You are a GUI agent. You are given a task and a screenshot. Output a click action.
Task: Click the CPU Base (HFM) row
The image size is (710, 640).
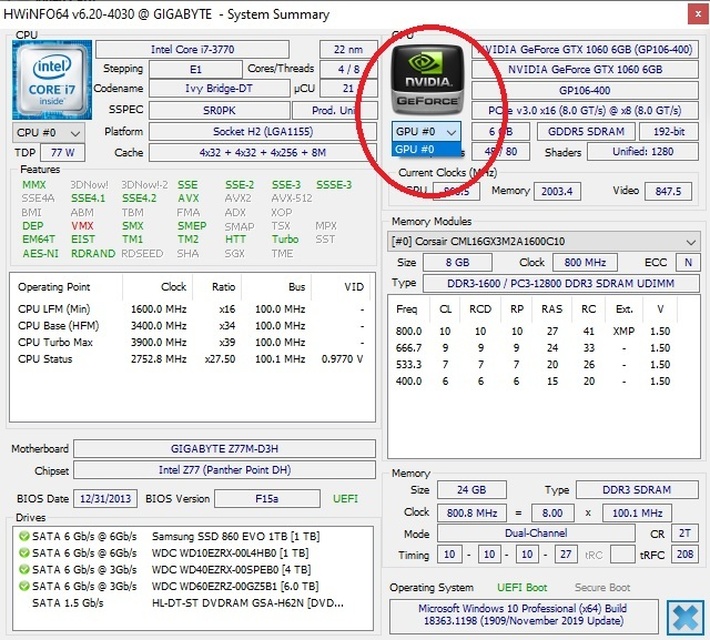click(x=191, y=326)
